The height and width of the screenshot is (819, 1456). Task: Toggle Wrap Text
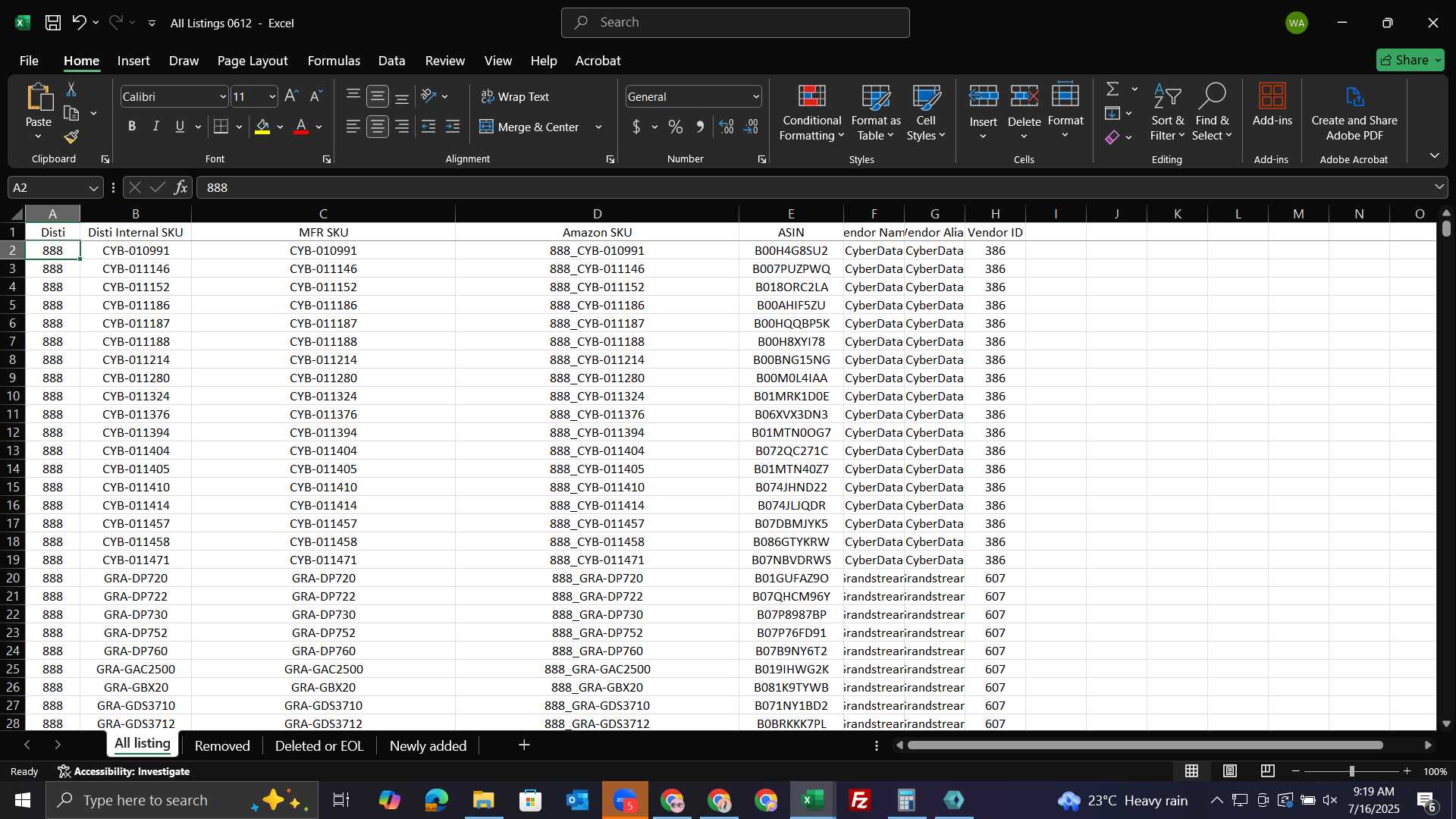(515, 96)
